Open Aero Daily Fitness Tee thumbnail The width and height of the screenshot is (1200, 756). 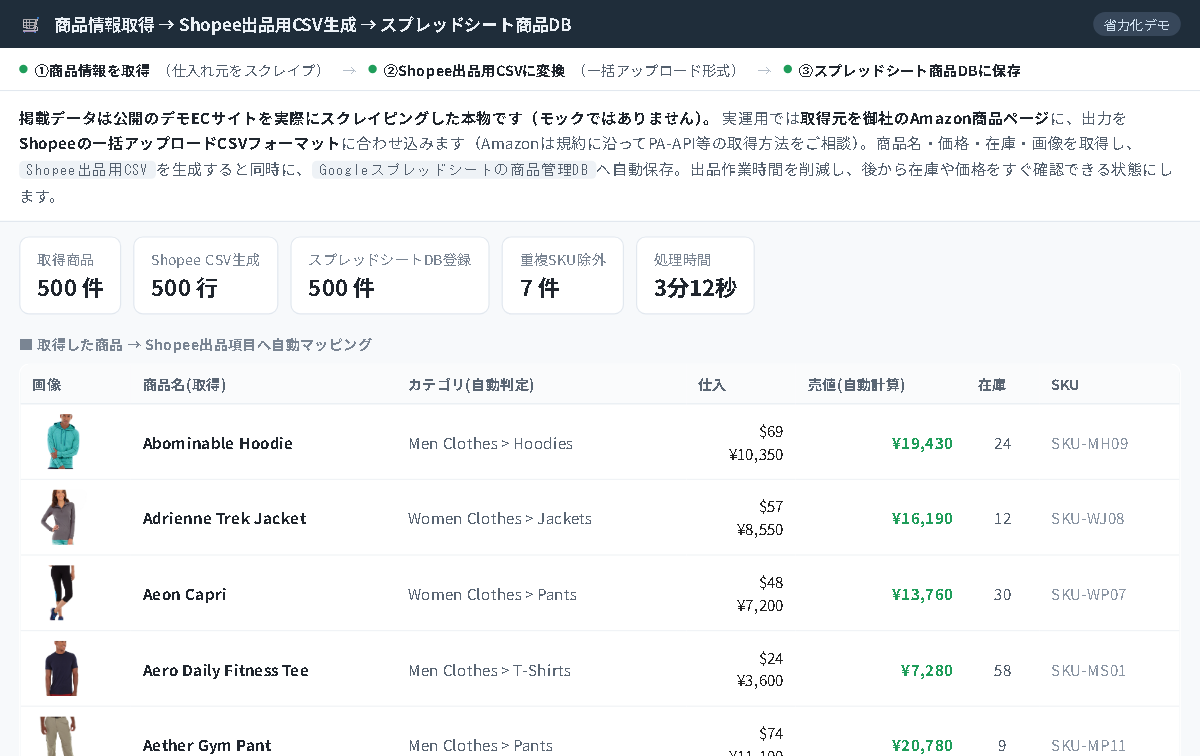(61, 668)
